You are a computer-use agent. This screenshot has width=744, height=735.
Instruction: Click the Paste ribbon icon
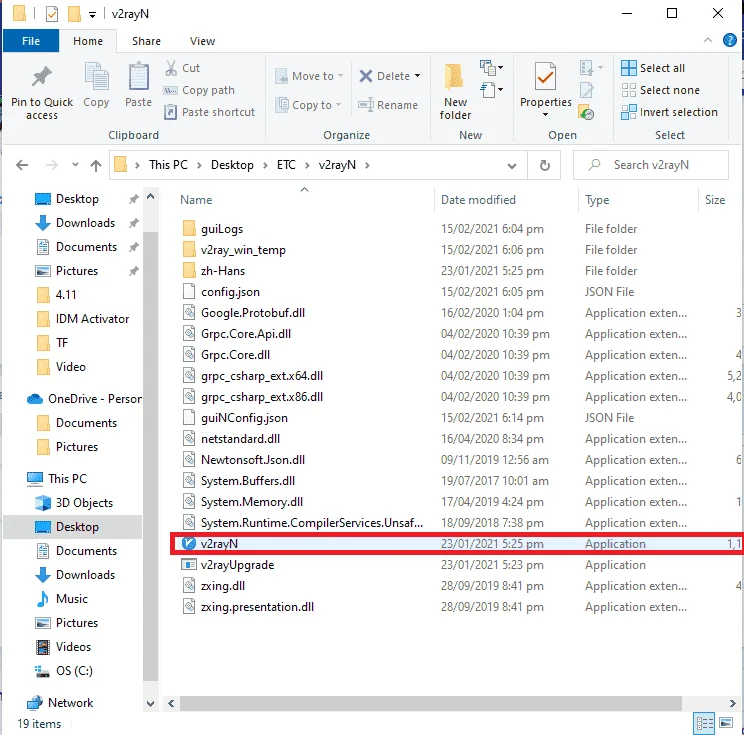pos(139,77)
